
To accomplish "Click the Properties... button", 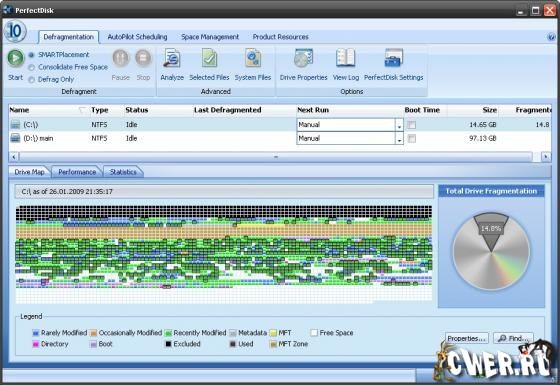I will point(467,338).
